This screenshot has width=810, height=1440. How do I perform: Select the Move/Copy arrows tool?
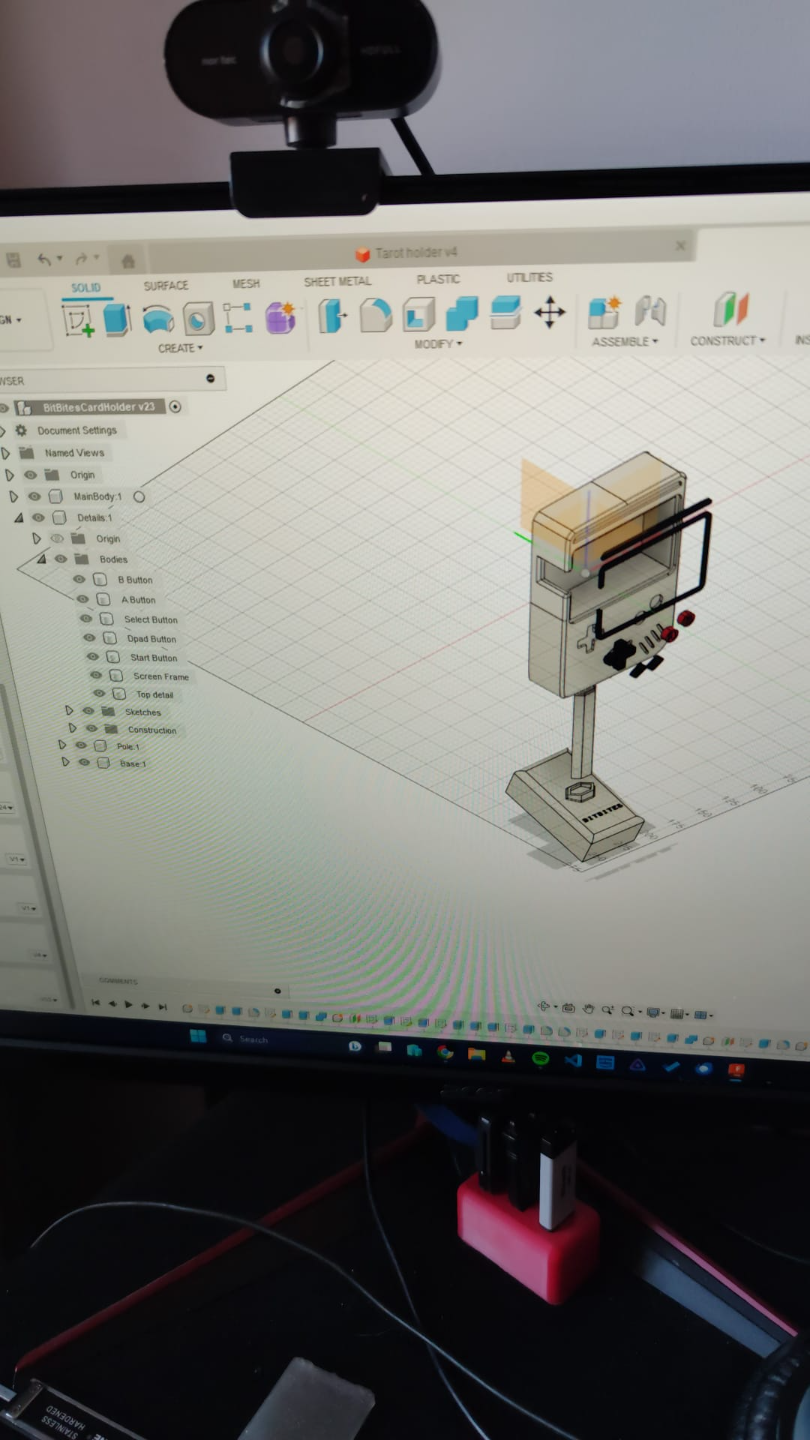coord(550,312)
